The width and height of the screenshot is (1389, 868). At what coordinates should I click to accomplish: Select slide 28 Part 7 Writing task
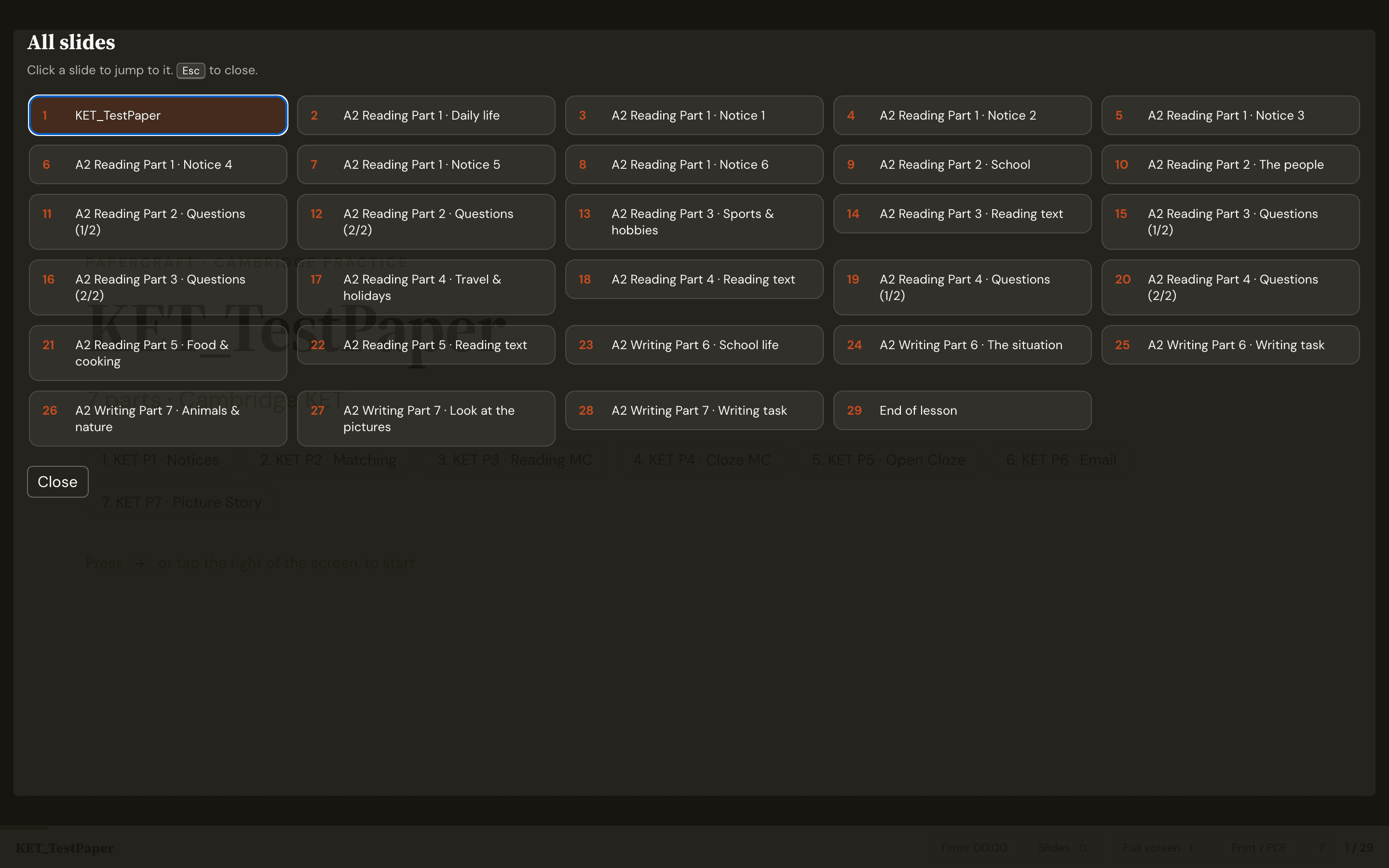click(x=694, y=410)
